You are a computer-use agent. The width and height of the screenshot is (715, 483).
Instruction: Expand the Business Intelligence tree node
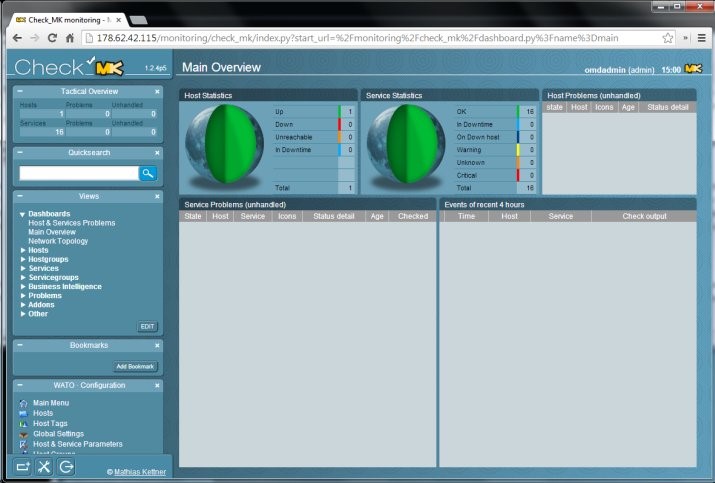coord(23,286)
